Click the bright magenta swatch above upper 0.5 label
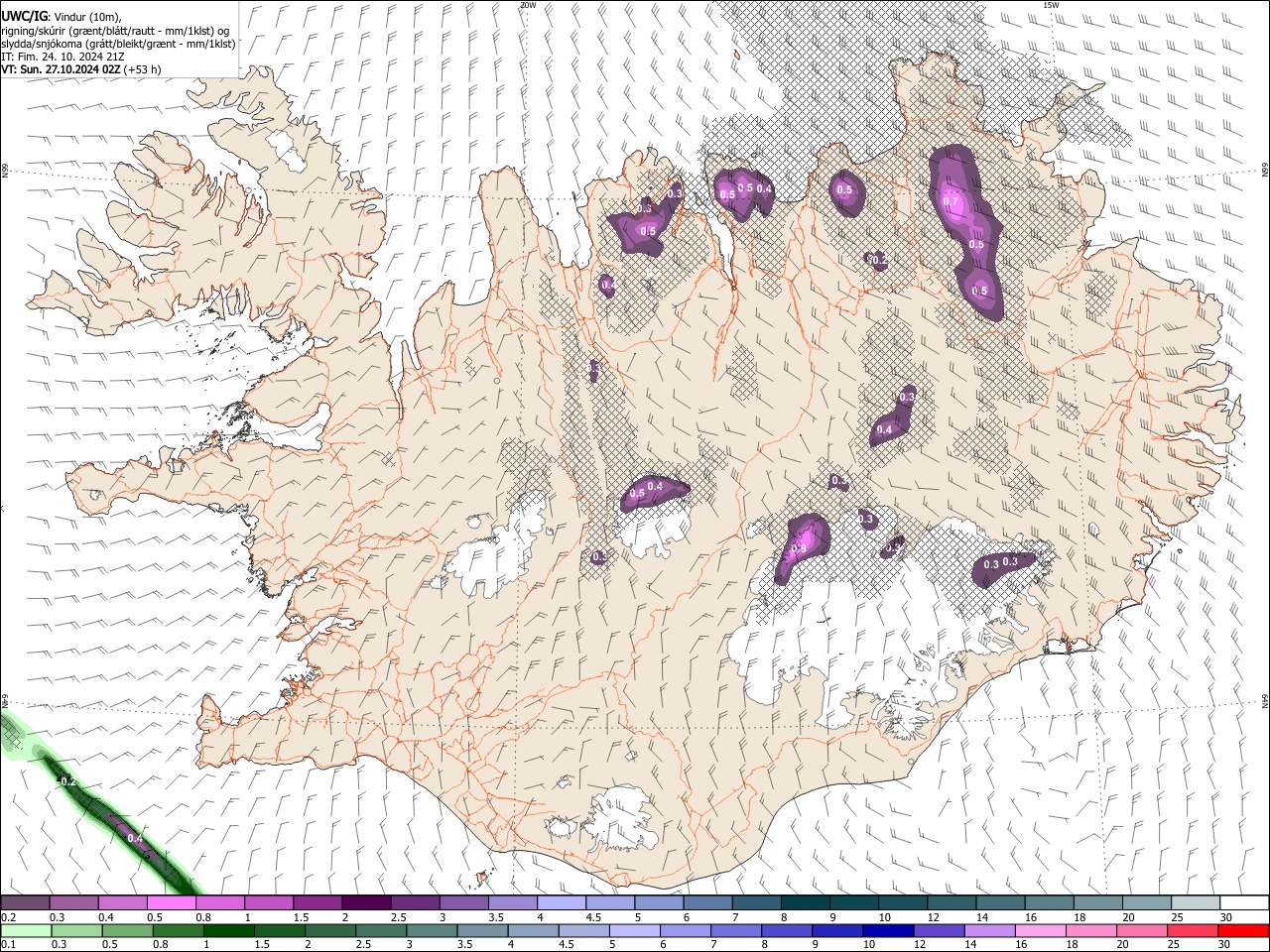 pyautogui.click(x=171, y=903)
